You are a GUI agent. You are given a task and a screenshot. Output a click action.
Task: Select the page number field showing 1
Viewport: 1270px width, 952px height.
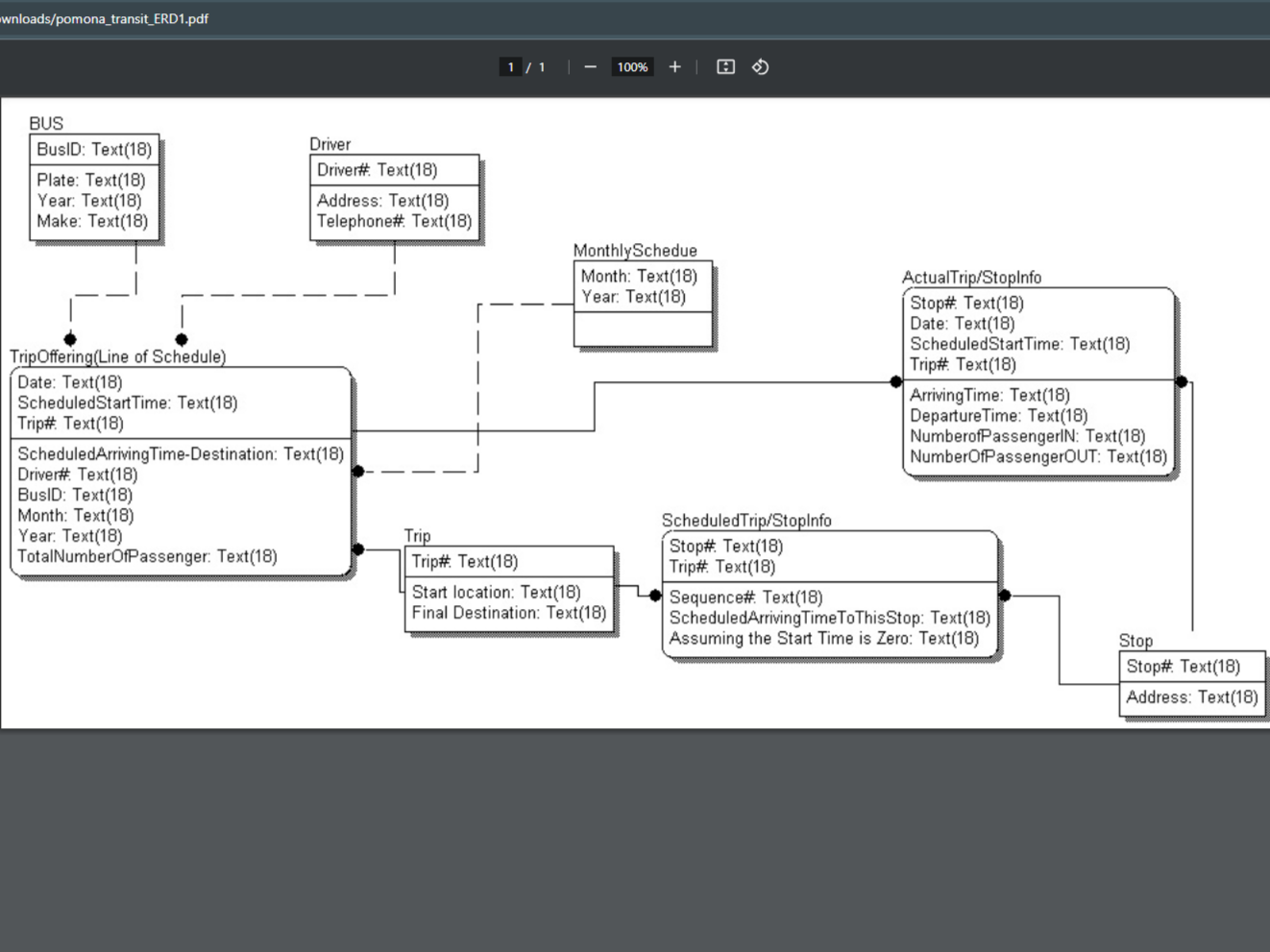click(510, 67)
